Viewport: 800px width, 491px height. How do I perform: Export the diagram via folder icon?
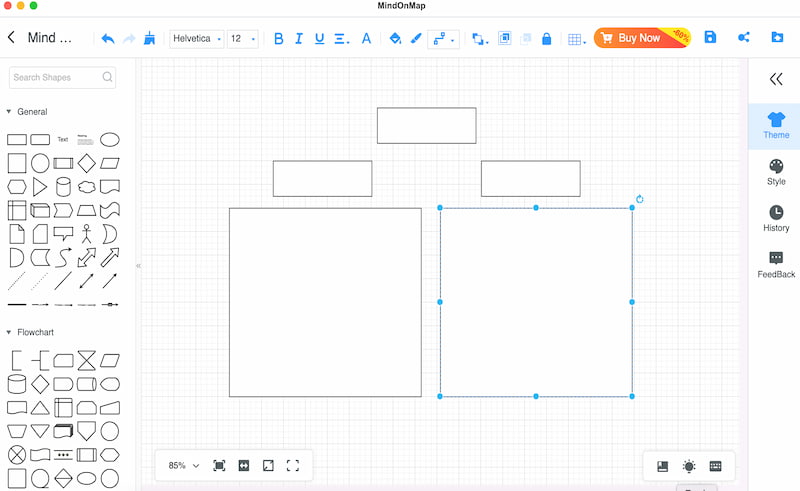point(777,37)
